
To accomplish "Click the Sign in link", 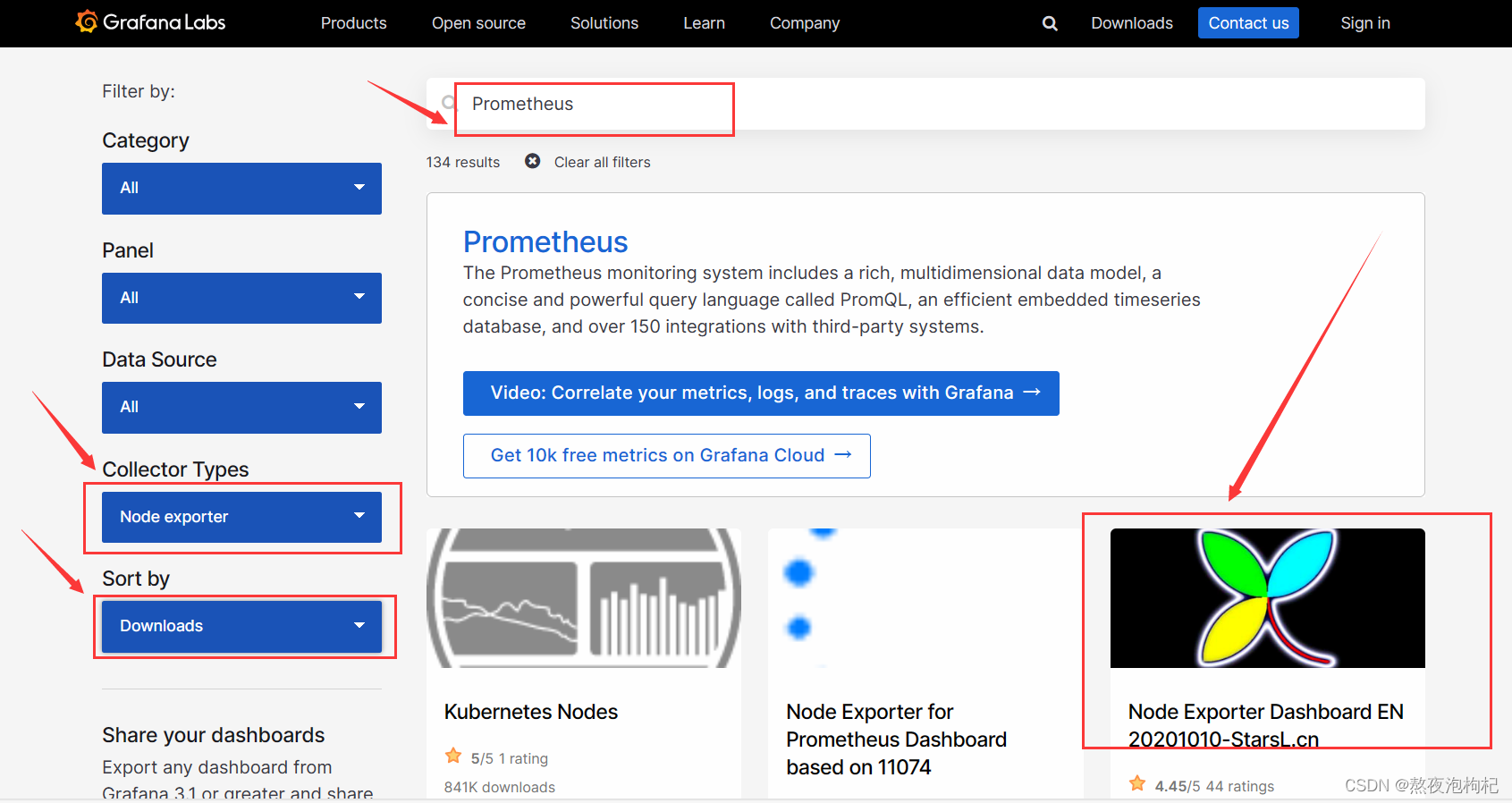I will (x=1365, y=23).
